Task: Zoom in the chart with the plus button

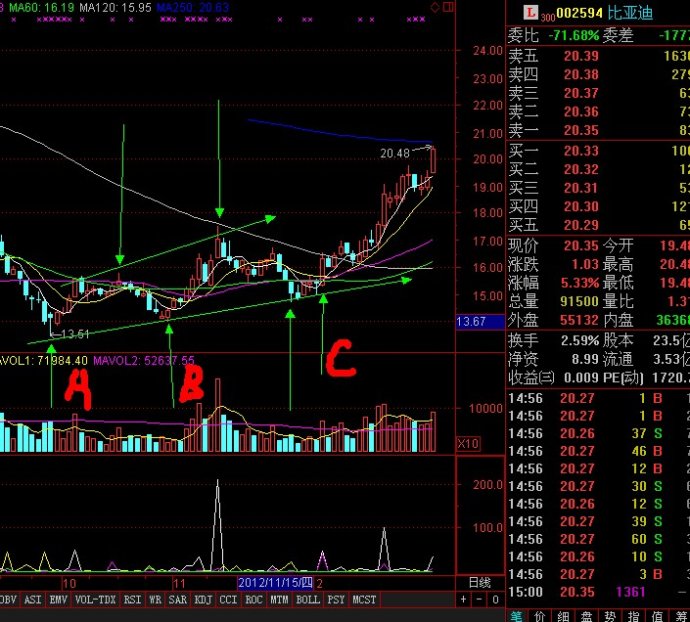Action: point(463,599)
